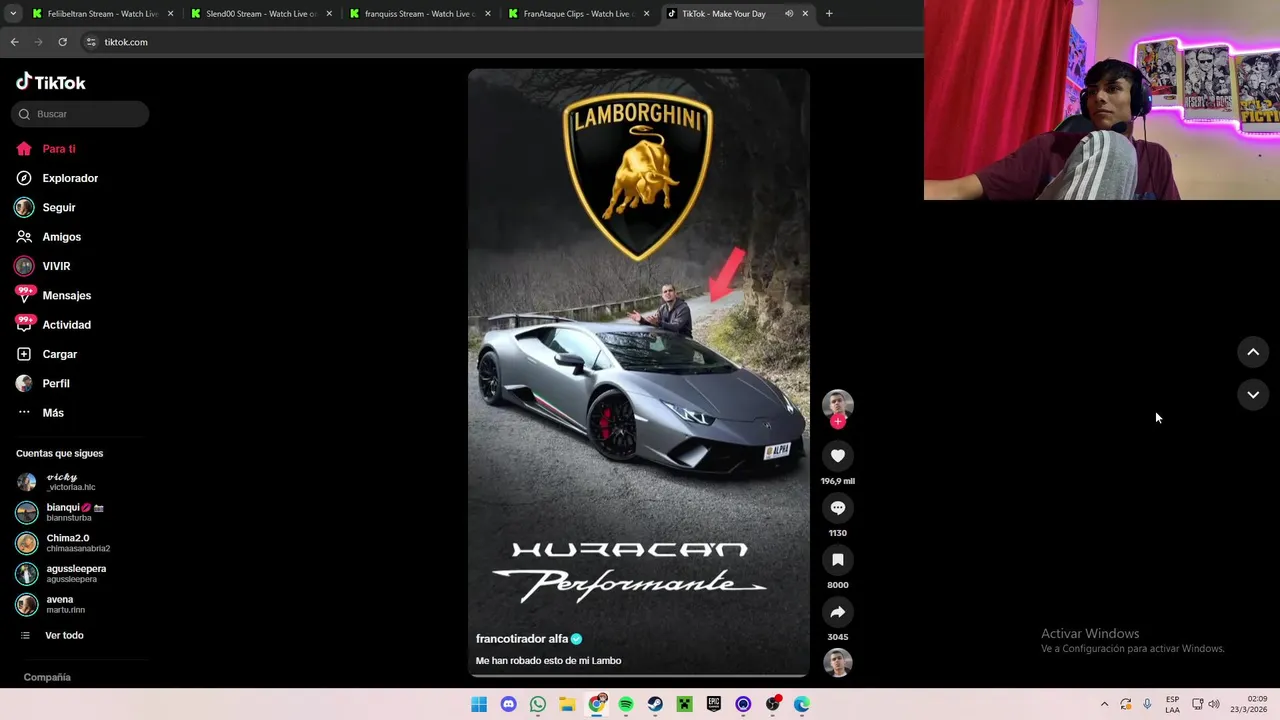Switch the ESP LAA keyboard language
Image resolution: width=1280 pixels, height=720 pixels.
pos(1172,704)
